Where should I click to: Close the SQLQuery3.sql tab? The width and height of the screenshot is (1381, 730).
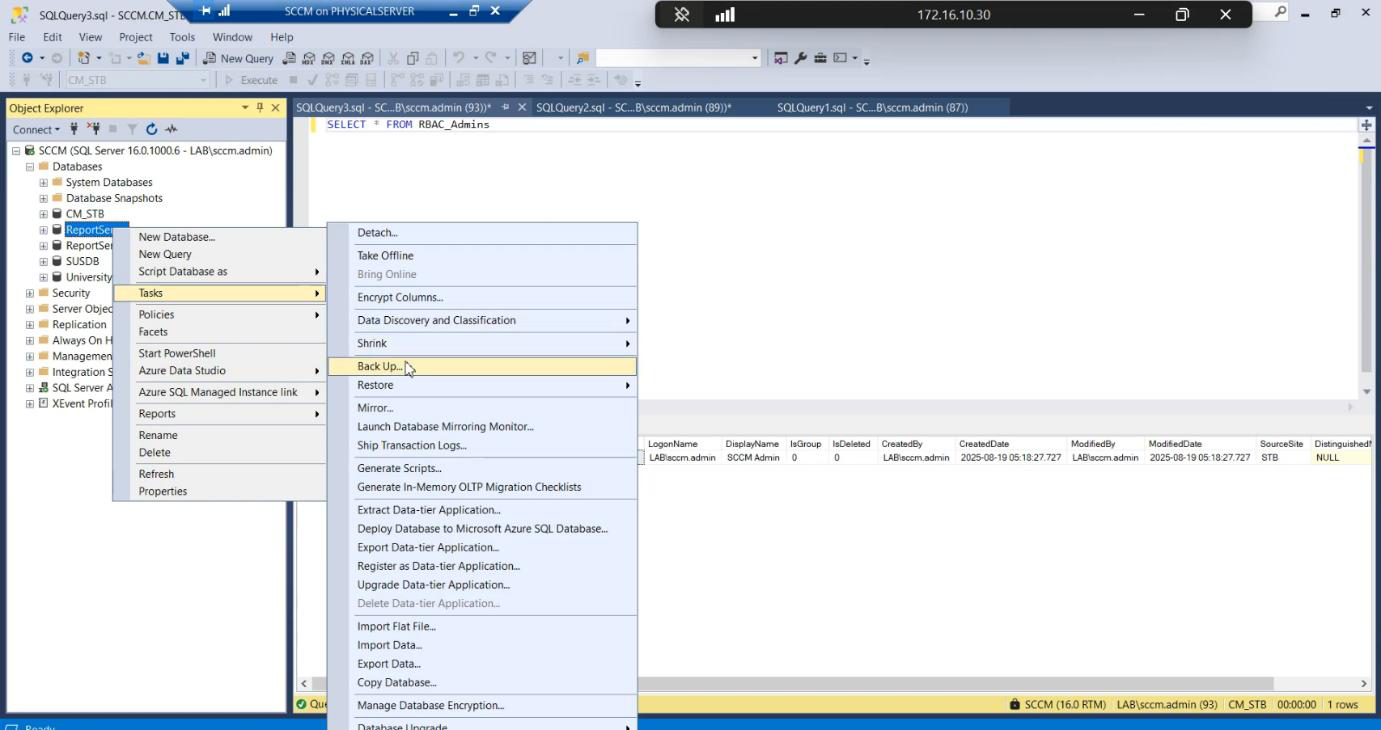click(x=522, y=107)
